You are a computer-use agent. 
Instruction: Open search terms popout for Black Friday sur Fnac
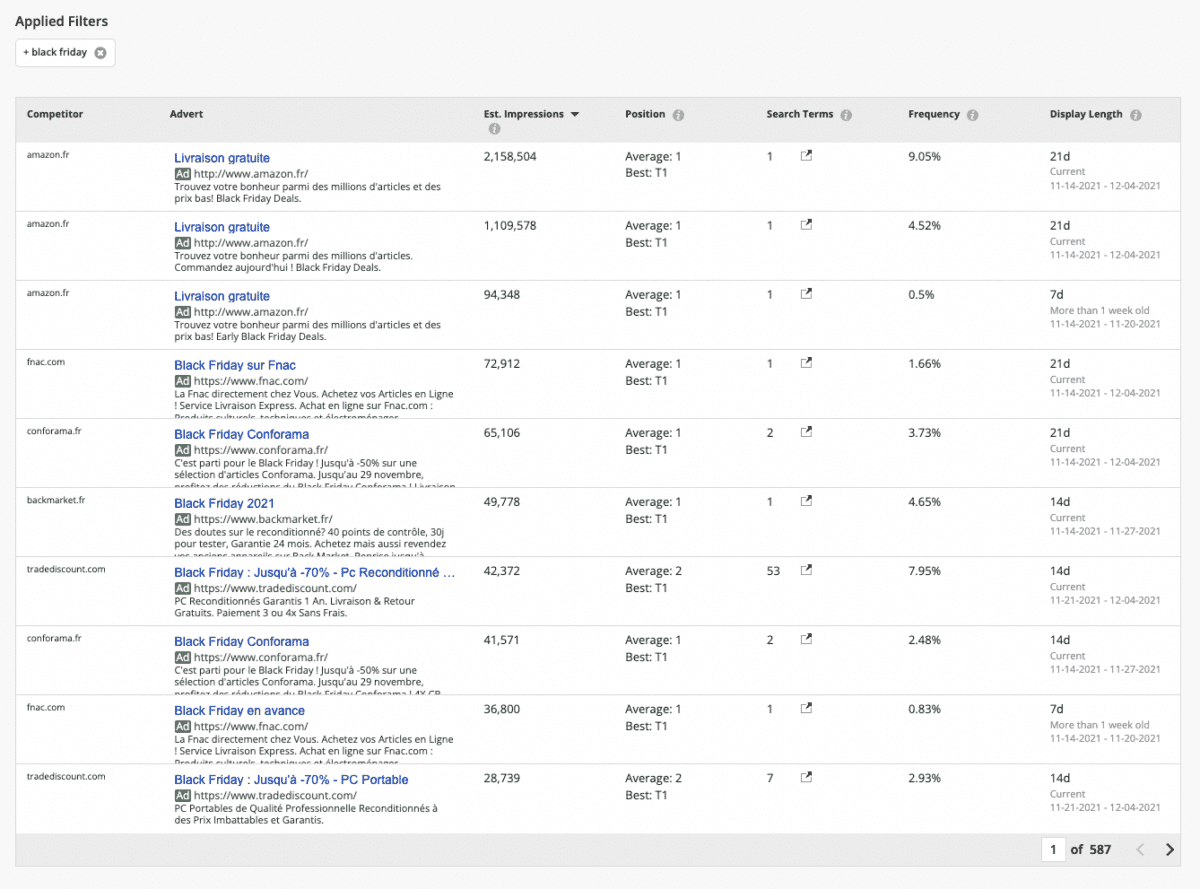tap(806, 363)
